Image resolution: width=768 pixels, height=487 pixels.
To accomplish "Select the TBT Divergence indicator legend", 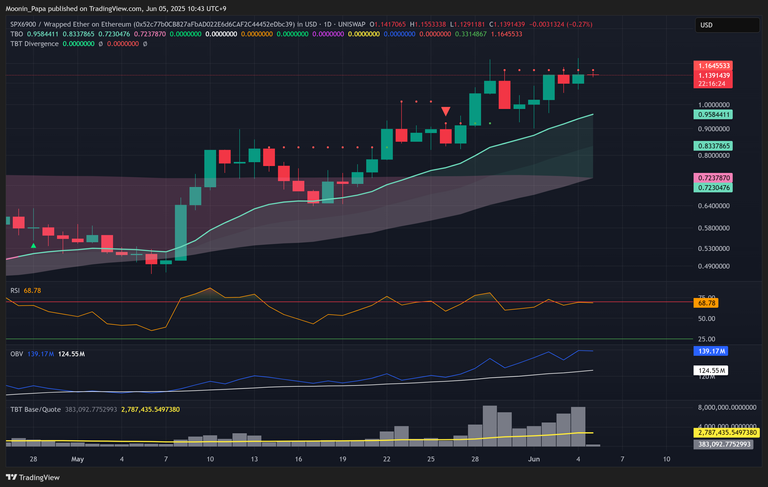I will (34, 43).
